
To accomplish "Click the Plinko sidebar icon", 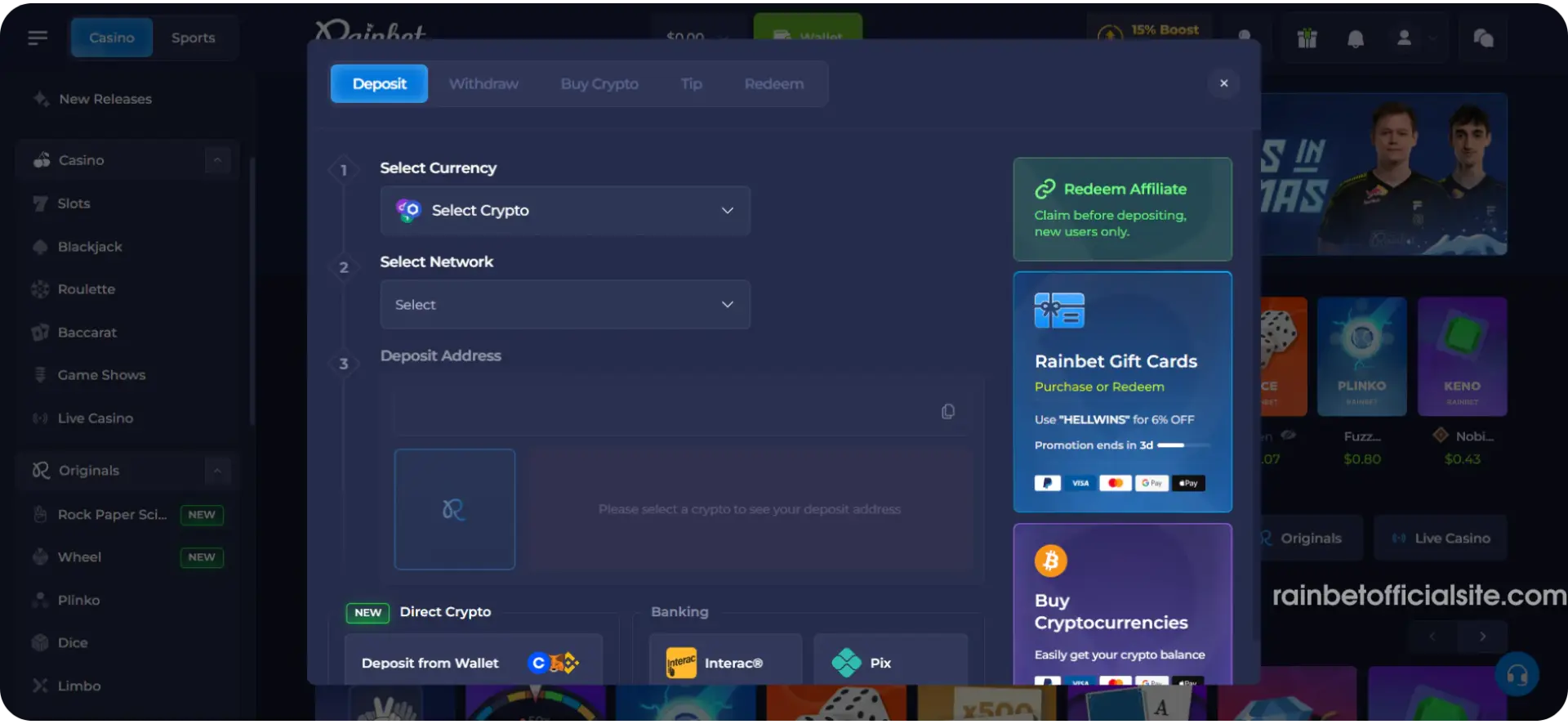I will point(40,601).
